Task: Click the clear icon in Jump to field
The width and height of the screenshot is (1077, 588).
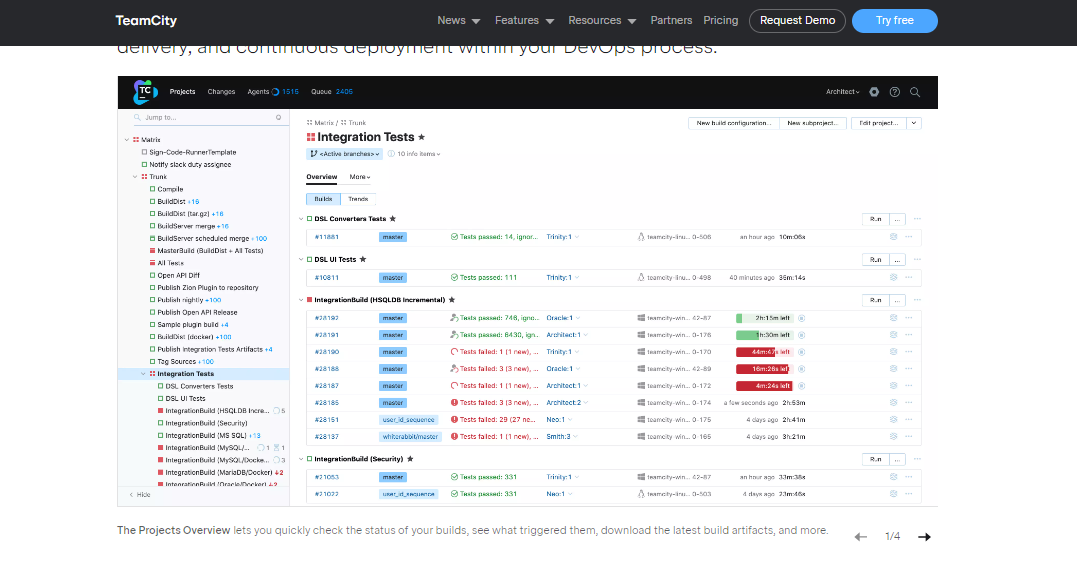Action: 278,117
